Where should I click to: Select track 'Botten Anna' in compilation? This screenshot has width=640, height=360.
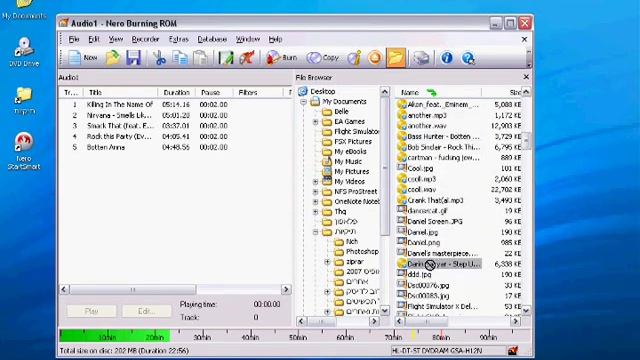coord(106,147)
